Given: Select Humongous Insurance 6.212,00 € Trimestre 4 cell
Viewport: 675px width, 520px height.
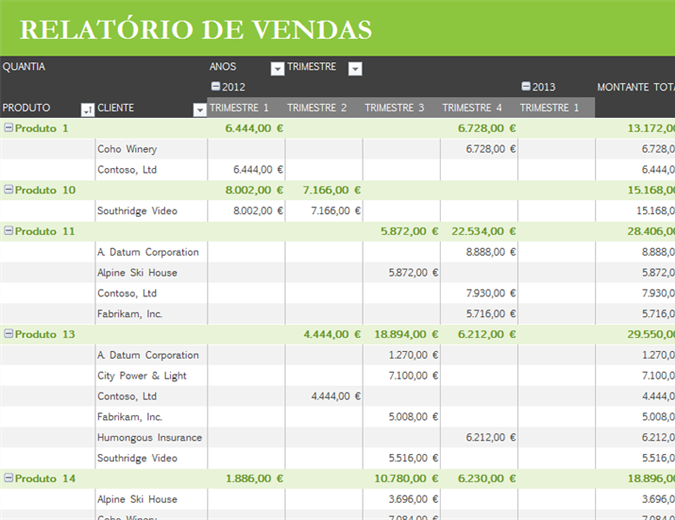Looking at the screenshot, I should pos(491,438).
